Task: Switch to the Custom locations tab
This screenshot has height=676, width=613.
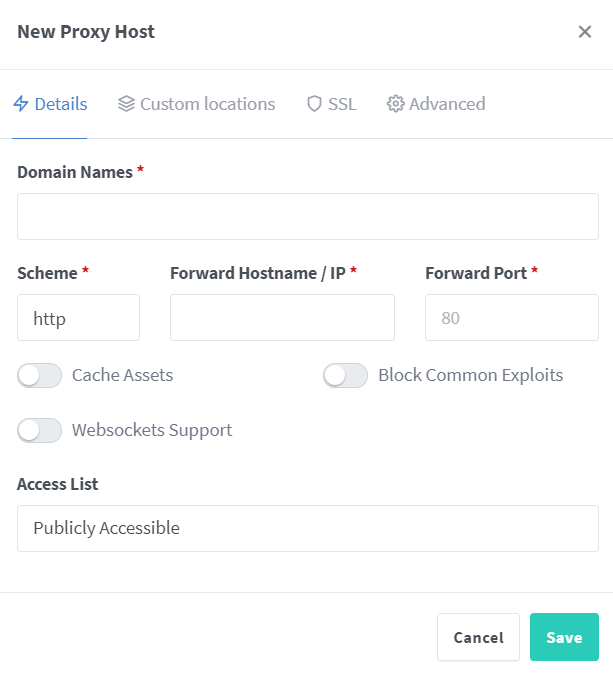Action: 197,104
